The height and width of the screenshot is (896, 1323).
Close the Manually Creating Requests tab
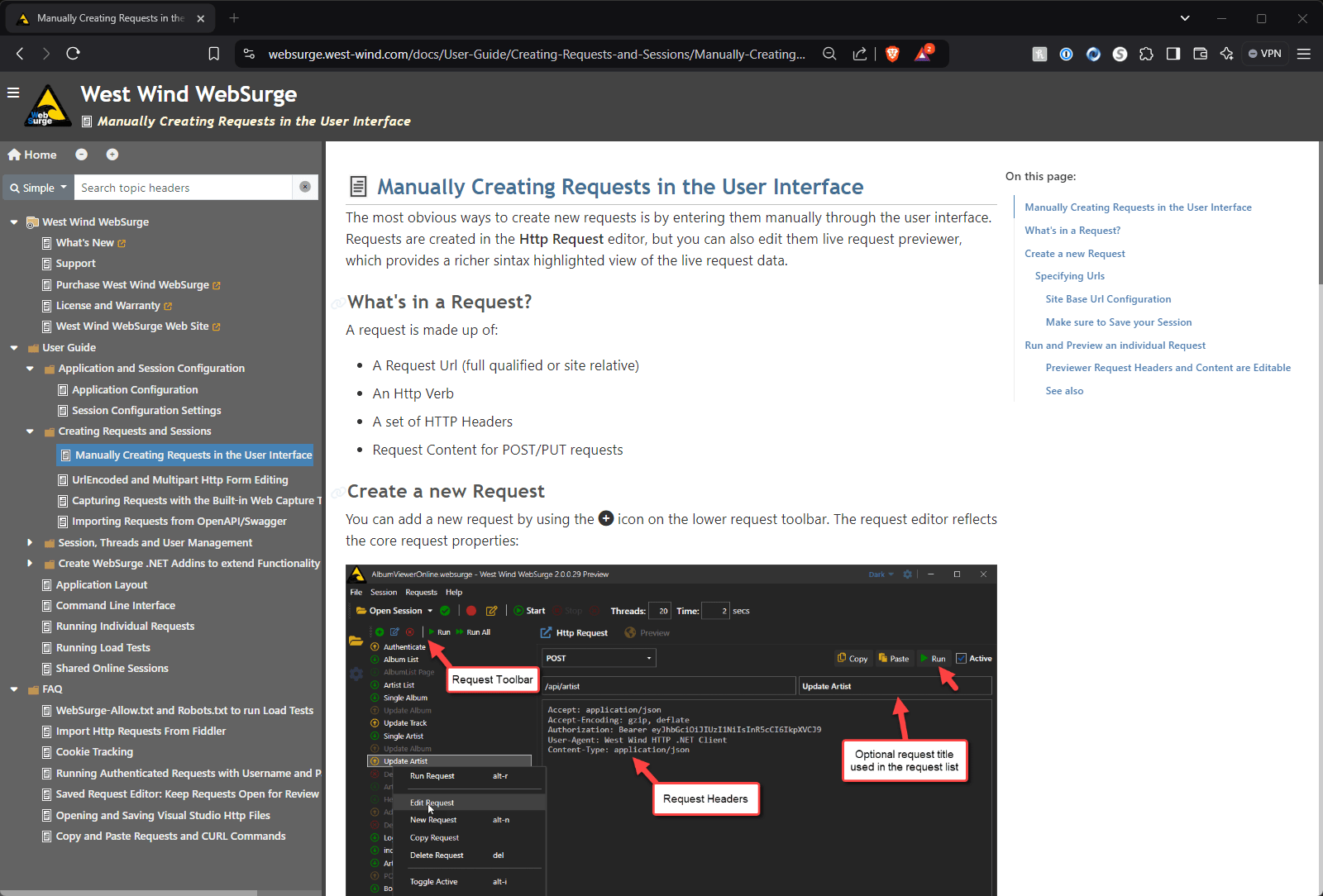point(200,18)
